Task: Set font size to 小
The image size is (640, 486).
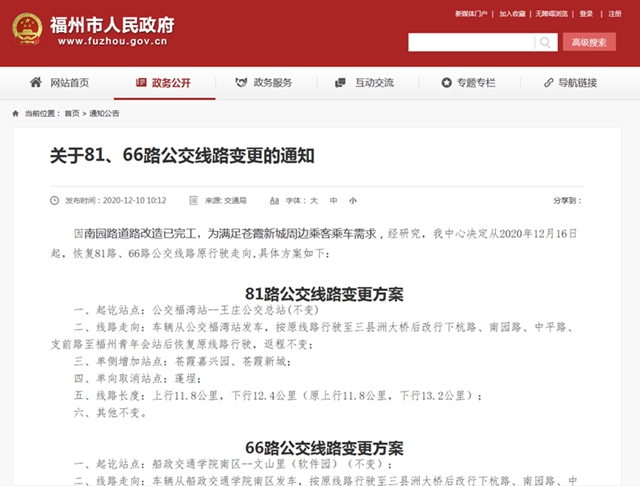Action: click(352, 200)
